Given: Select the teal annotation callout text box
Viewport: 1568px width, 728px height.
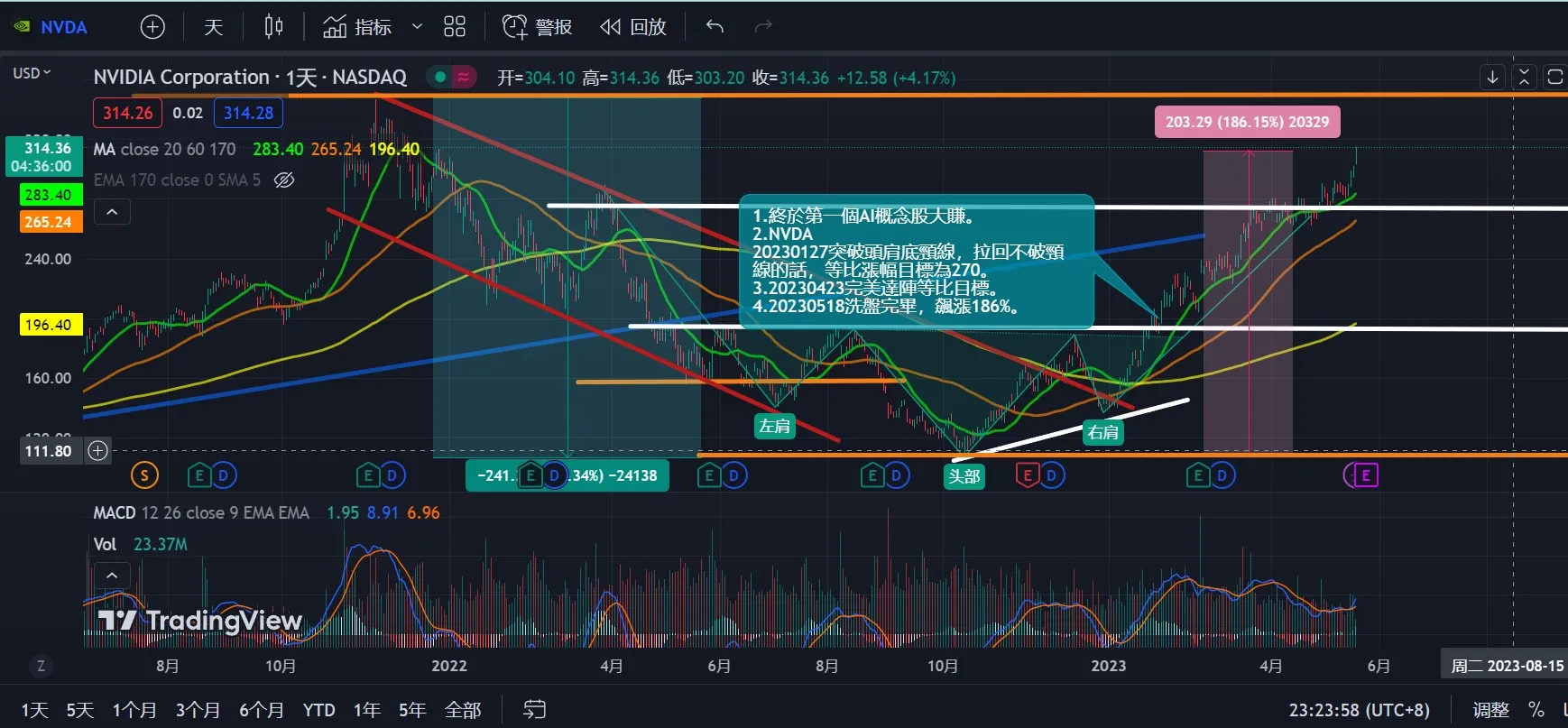Looking at the screenshot, I should click(917, 261).
